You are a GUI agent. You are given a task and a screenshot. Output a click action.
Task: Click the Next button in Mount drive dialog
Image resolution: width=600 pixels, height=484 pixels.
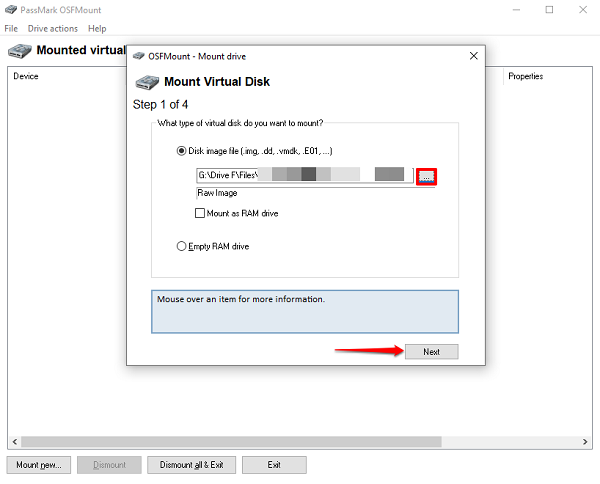click(431, 352)
